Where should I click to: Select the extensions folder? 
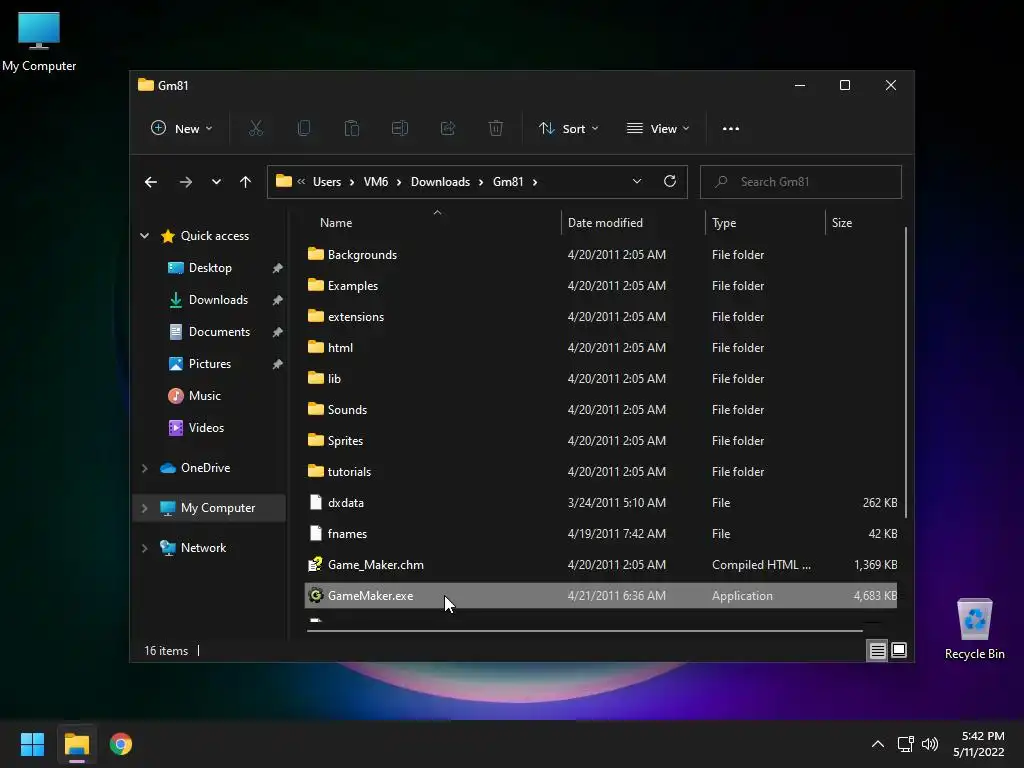601,317
